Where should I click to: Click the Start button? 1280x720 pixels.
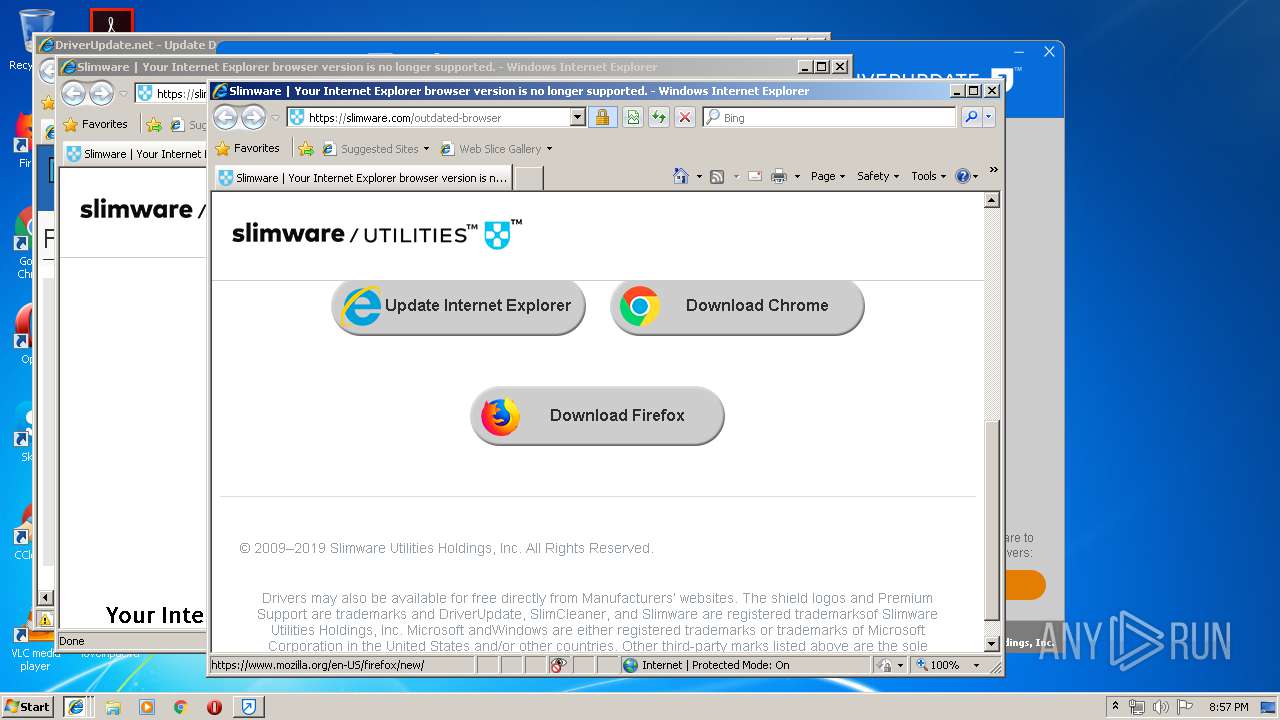27,706
